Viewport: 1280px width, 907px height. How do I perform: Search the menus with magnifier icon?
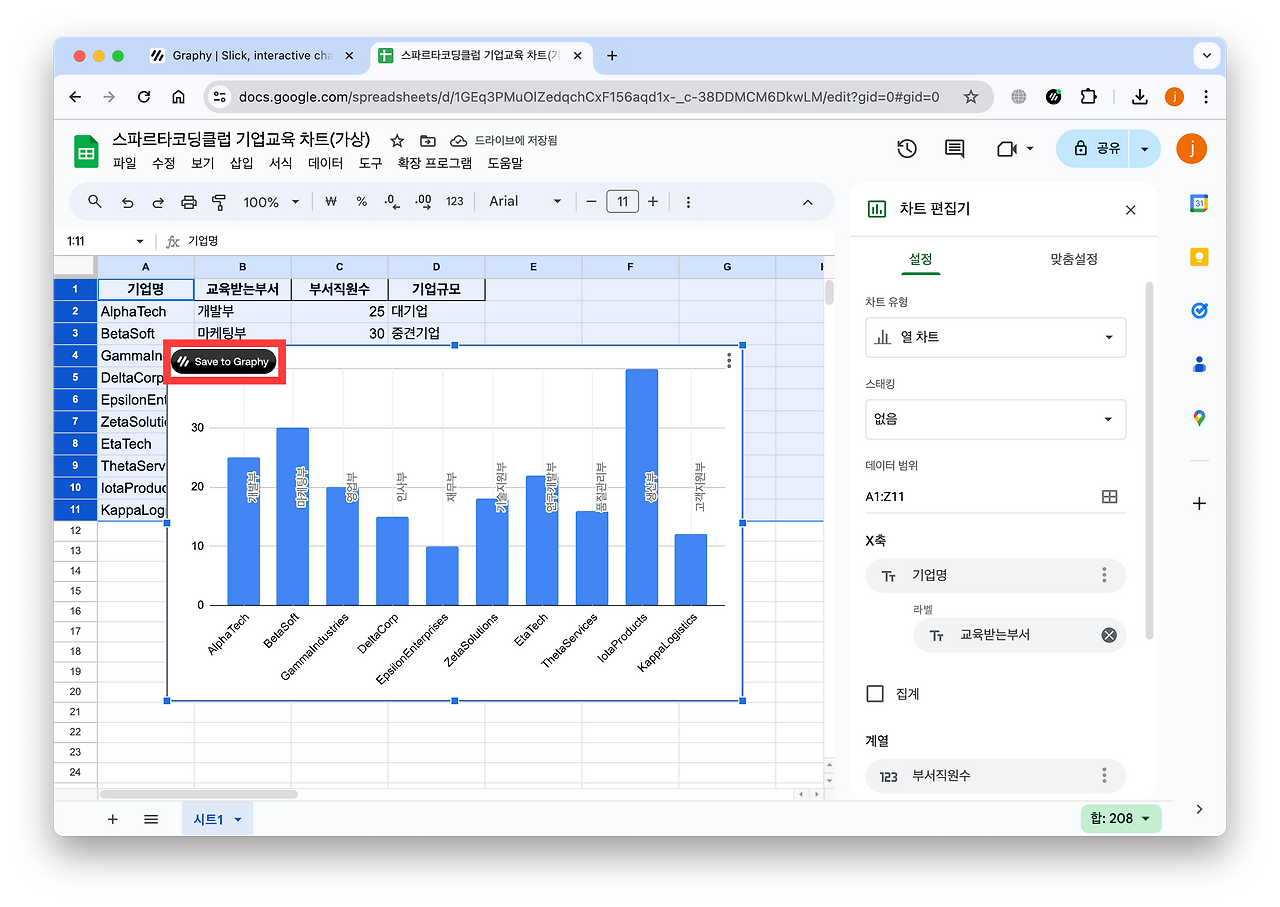pos(95,202)
